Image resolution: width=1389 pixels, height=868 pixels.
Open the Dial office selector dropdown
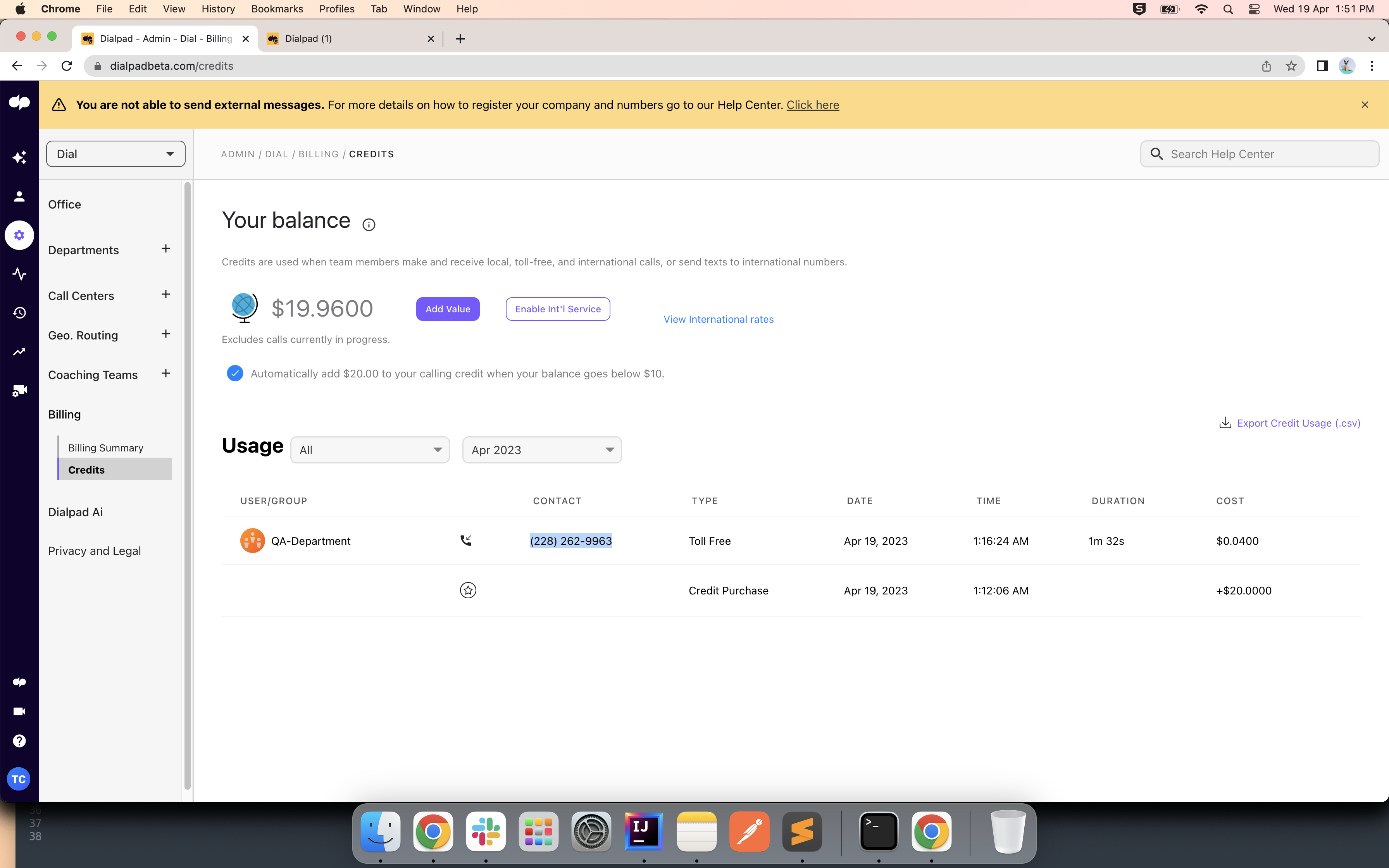115,154
